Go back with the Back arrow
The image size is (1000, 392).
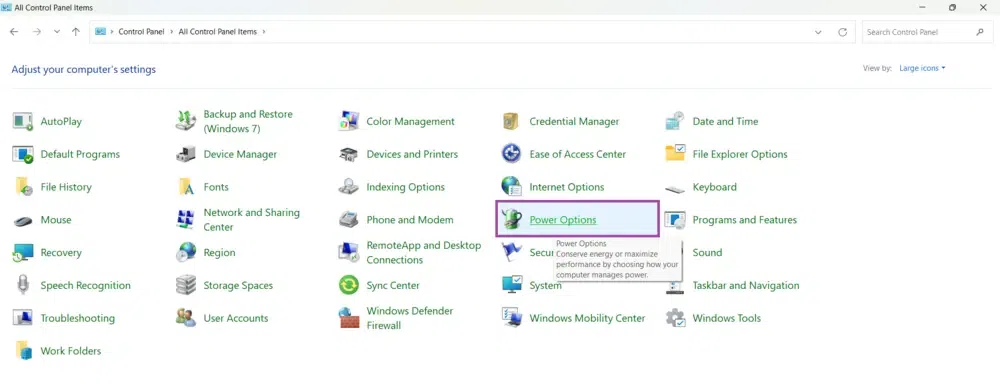click(x=14, y=32)
